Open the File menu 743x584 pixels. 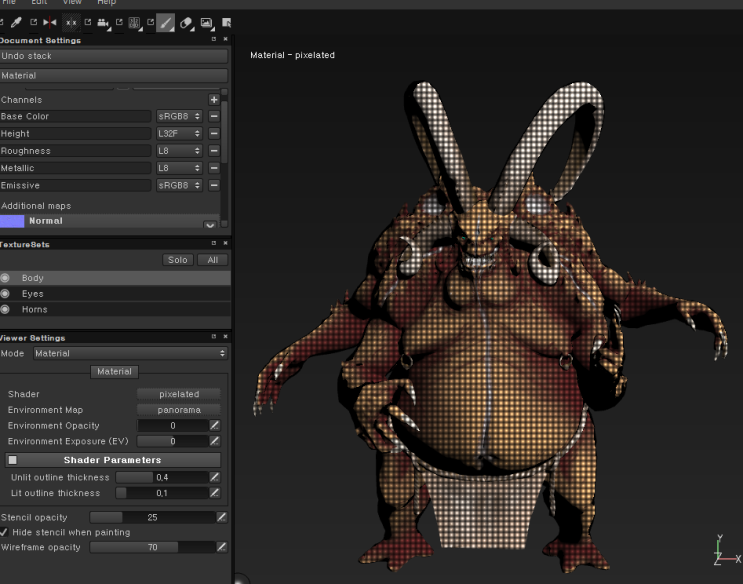click(x=9, y=2)
